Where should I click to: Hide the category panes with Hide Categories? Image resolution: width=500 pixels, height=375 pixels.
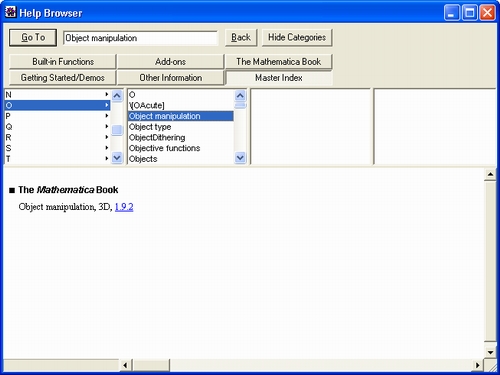pos(297,37)
